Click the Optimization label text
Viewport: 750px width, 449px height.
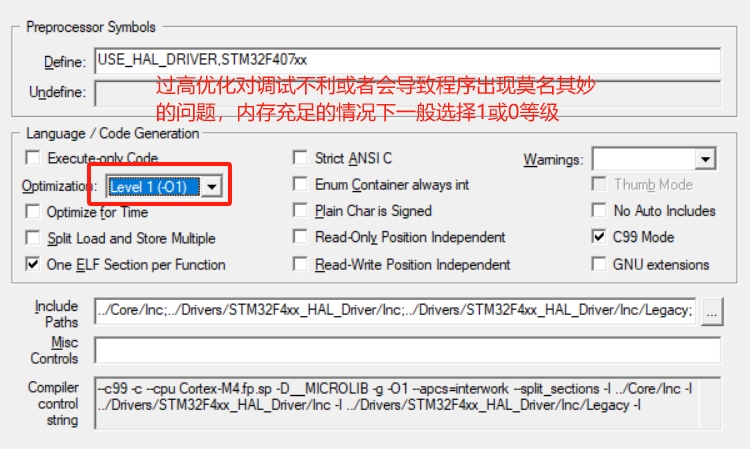click(x=57, y=186)
